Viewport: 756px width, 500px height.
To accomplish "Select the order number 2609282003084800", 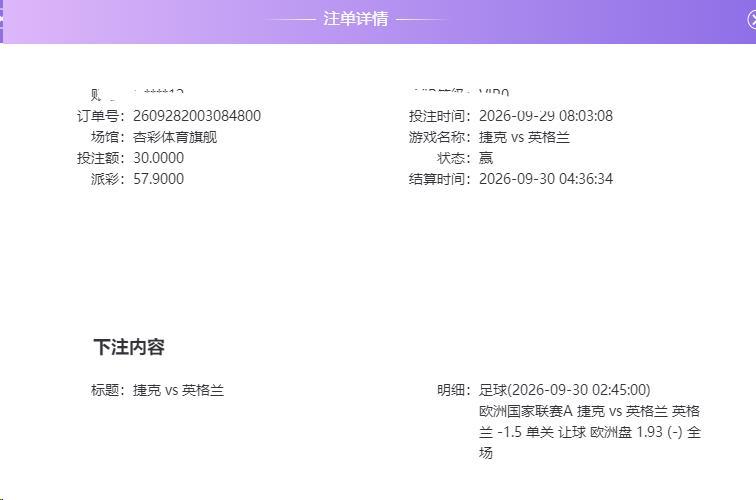I will pyautogui.click(x=197, y=116).
